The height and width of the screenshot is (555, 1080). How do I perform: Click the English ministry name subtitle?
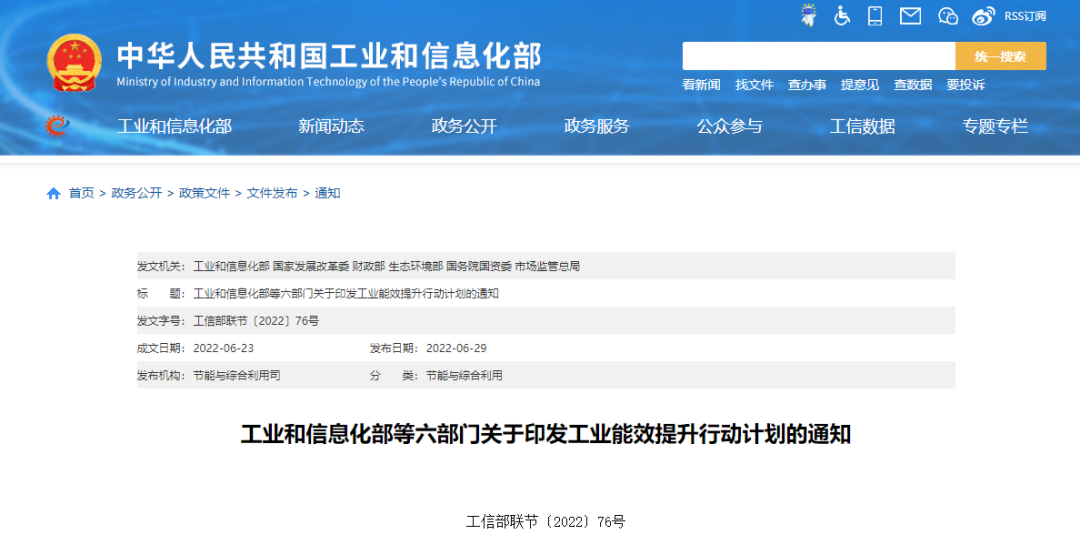(x=328, y=82)
